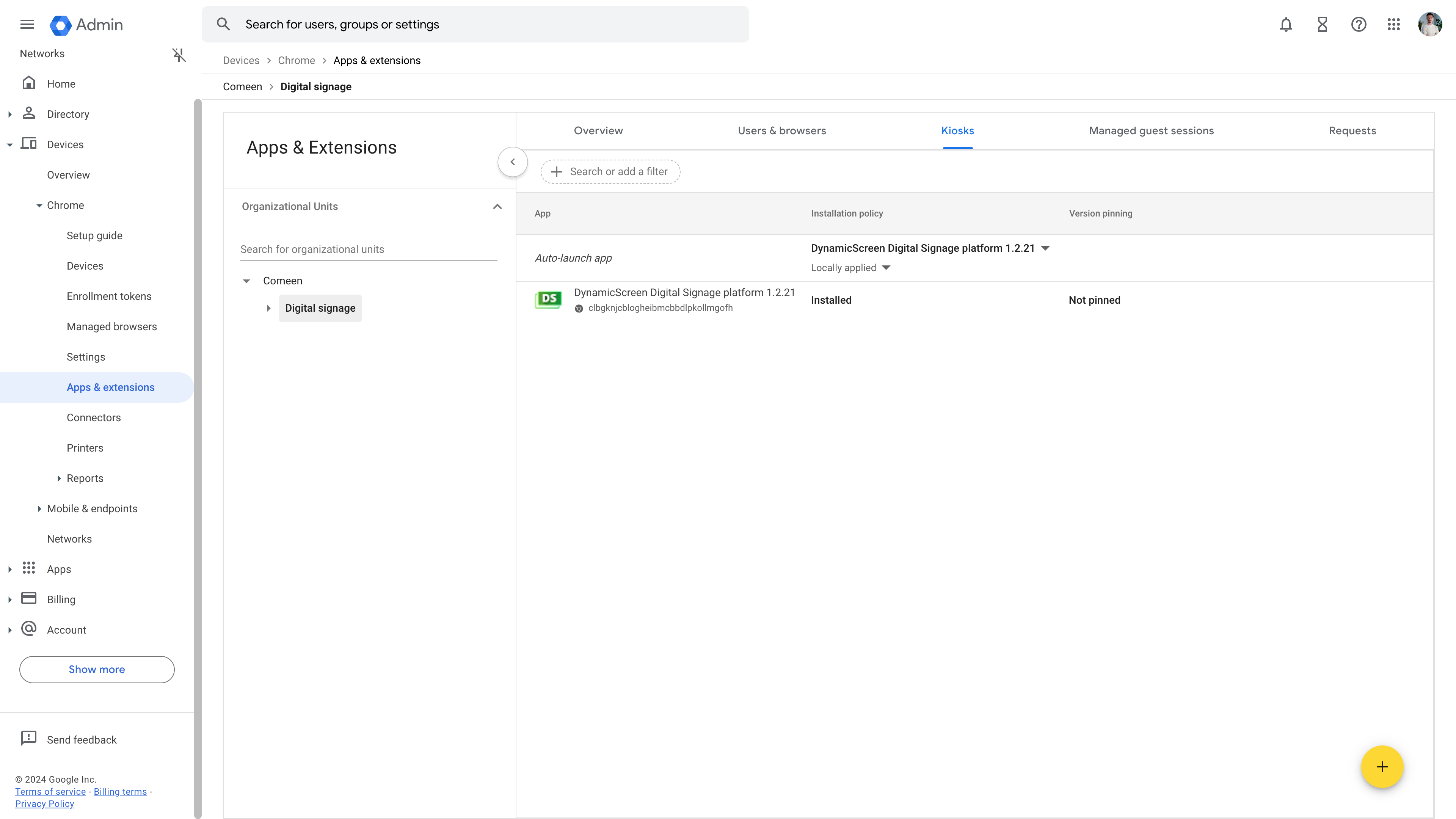The image size is (1456, 819).
Task: Click the Not pinned version cell
Action: coord(1094,300)
